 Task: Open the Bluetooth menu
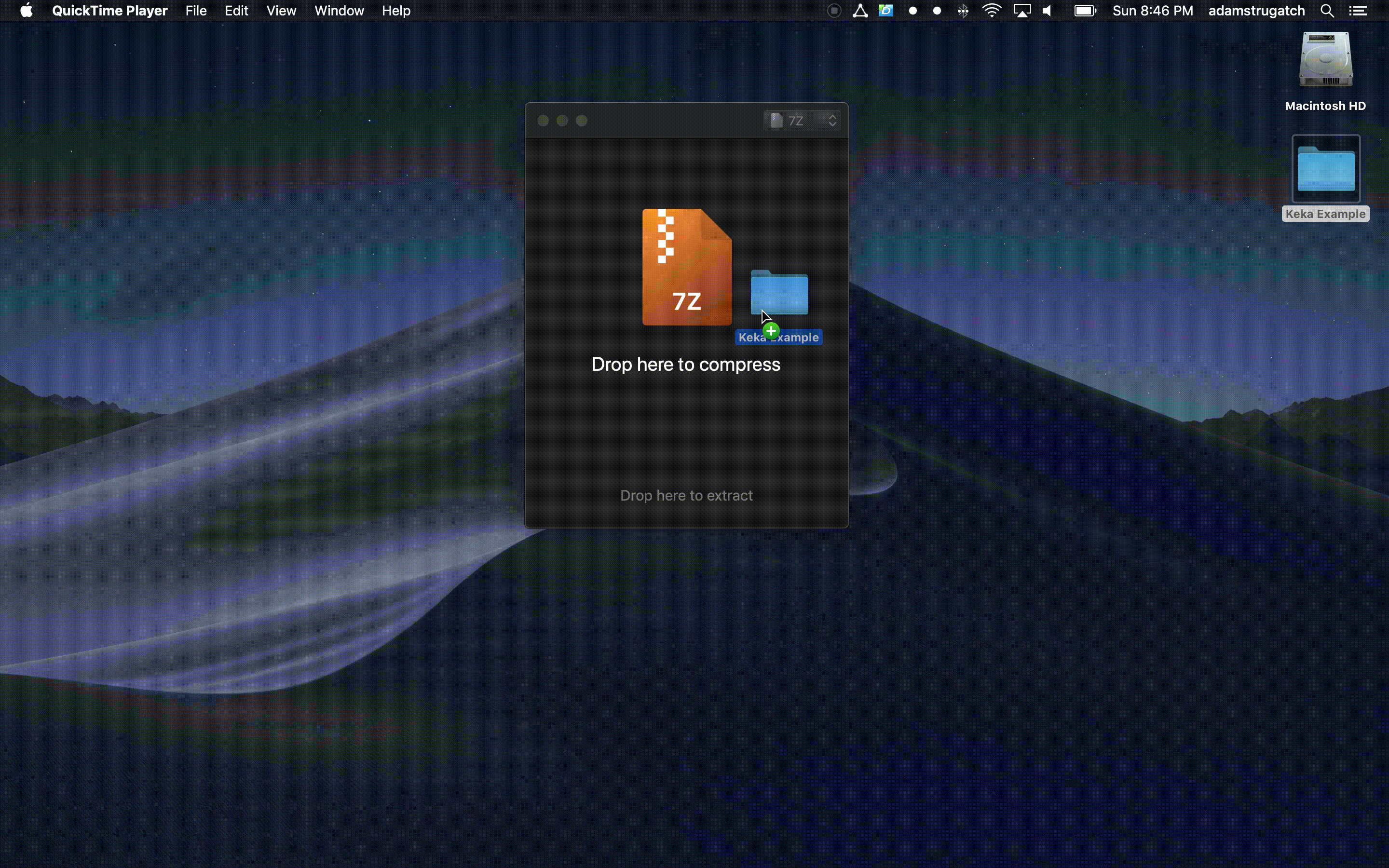pos(963,10)
